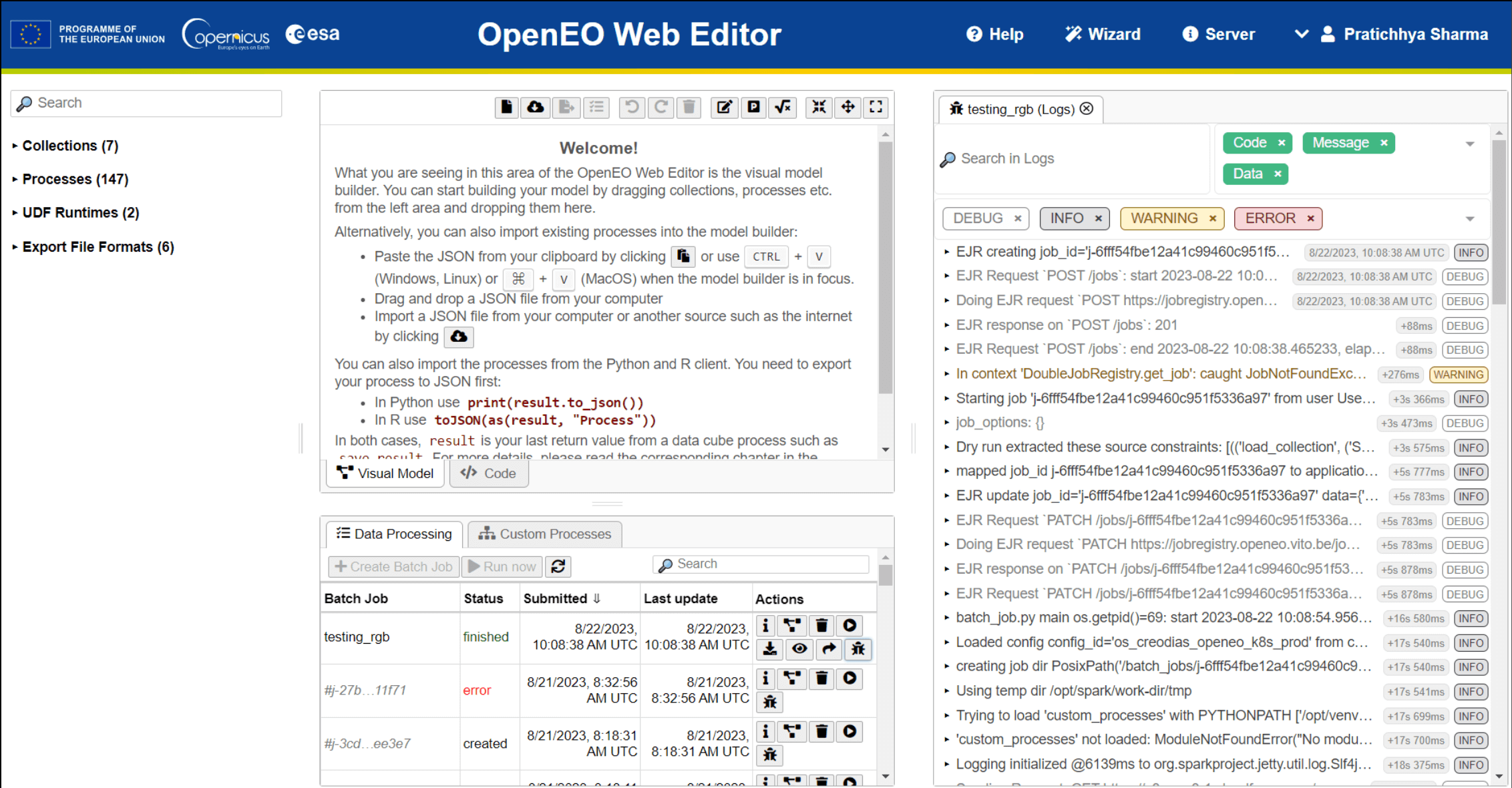This screenshot has height=788, width=1512.
Task: Start job #j-3cd…ee3e7 with play icon
Action: [849, 732]
